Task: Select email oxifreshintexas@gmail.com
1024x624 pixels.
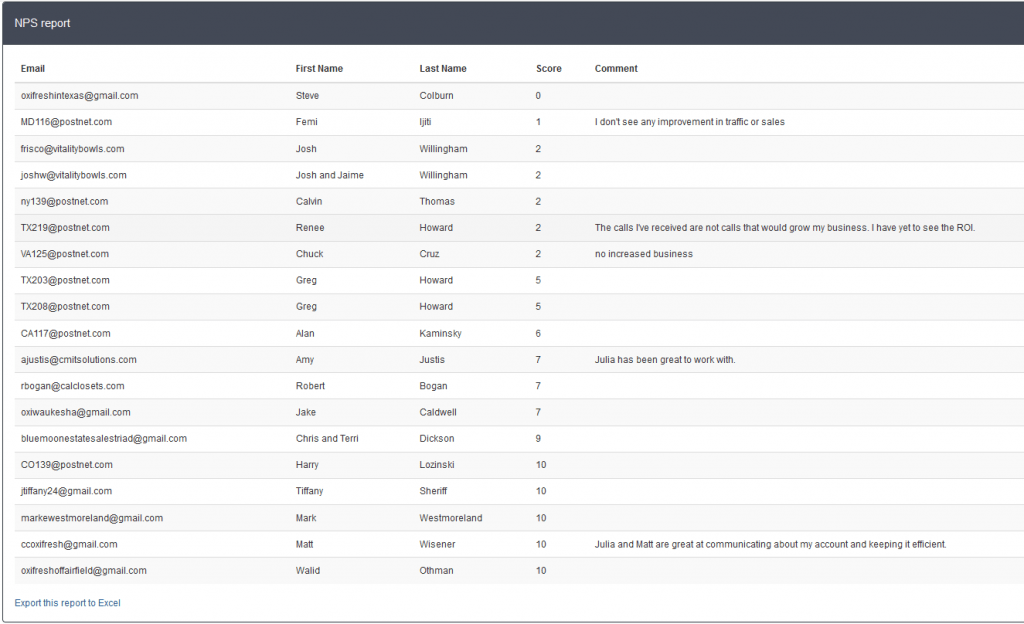Action: pyautogui.click(x=79, y=95)
